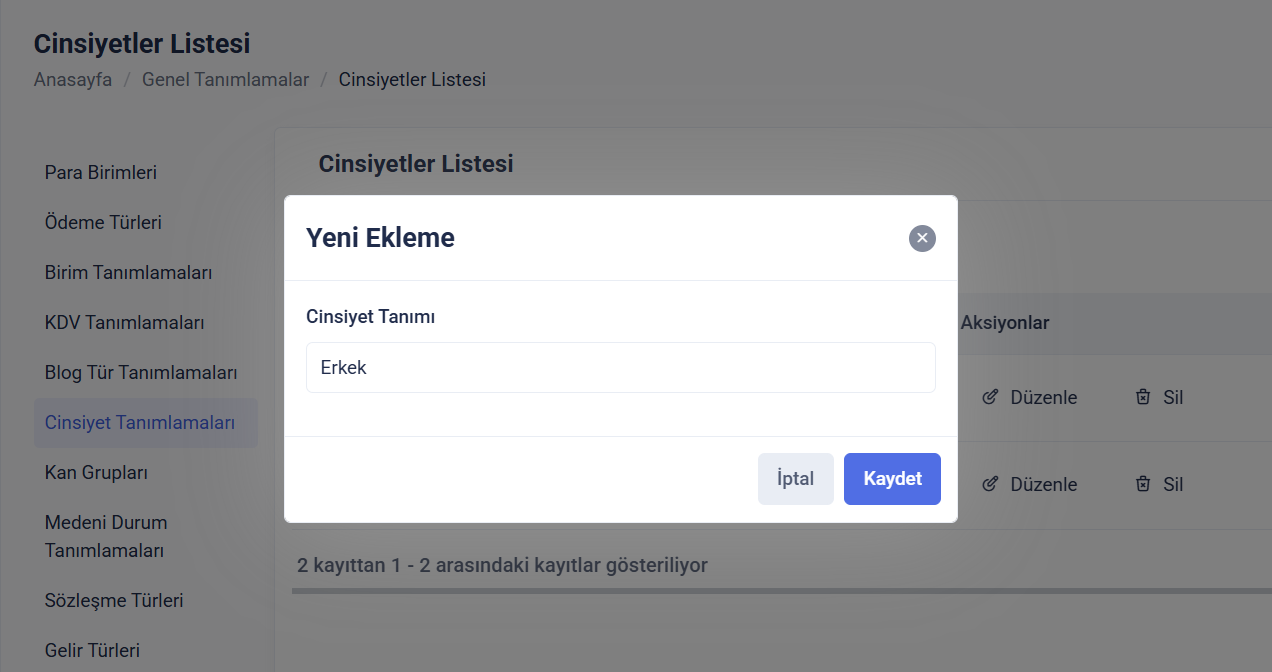Select Ödeme Türleri sidebar item
Screen dimensions: 1272x672
point(103,222)
